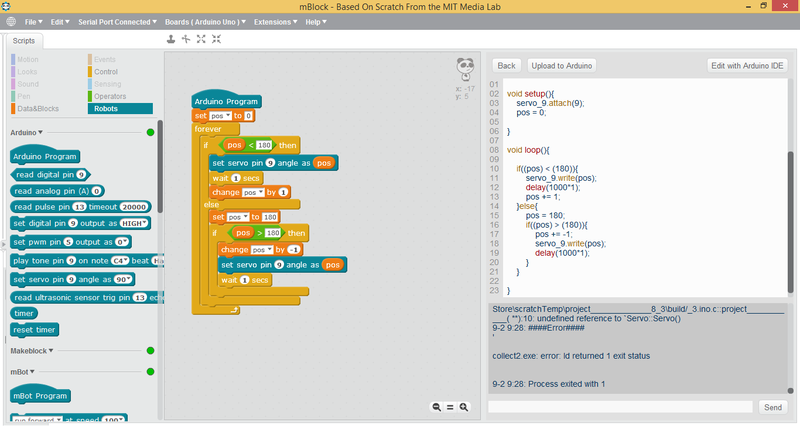This screenshot has height=426, width=800.
Task: Click the code panel vertical scrollbar
Action: [x=790, y=222]
